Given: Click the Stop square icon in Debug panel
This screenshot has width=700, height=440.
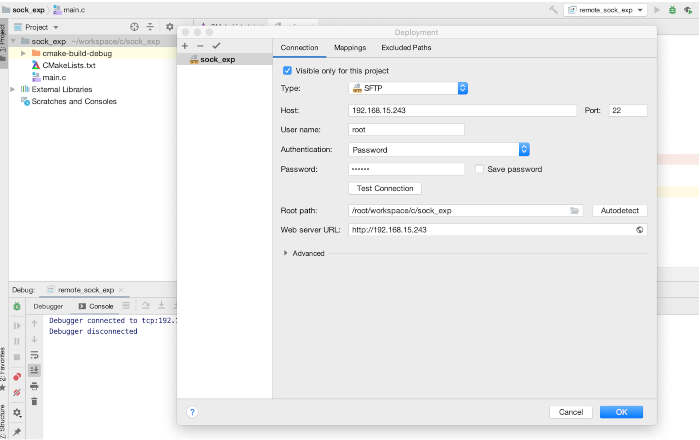Looking at the screenshot, I should (17, 357).
